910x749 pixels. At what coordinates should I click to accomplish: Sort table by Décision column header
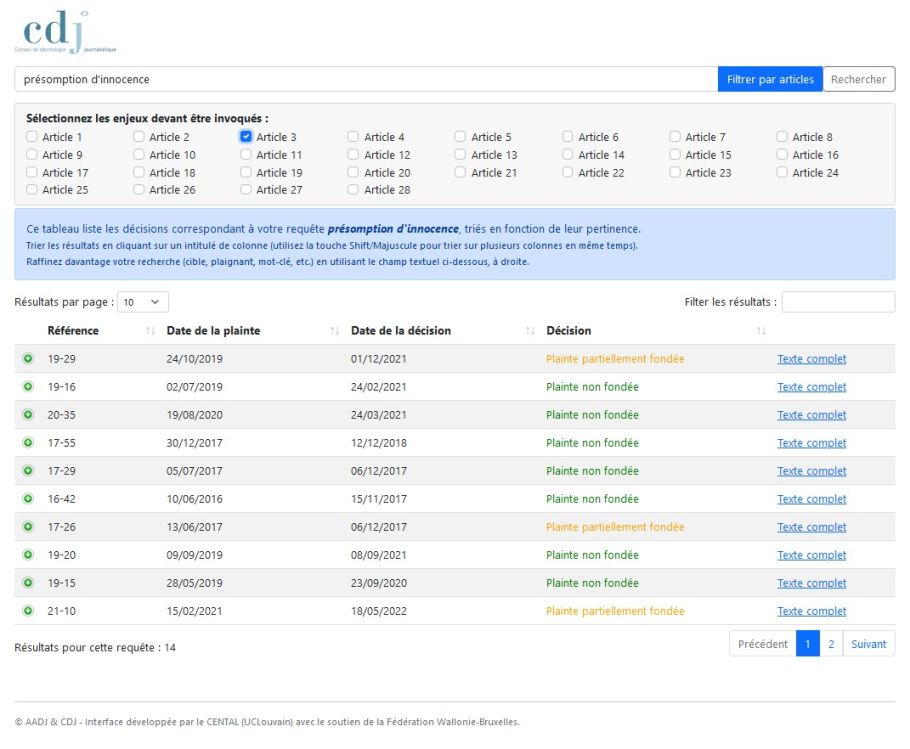[x=569, y=331]
